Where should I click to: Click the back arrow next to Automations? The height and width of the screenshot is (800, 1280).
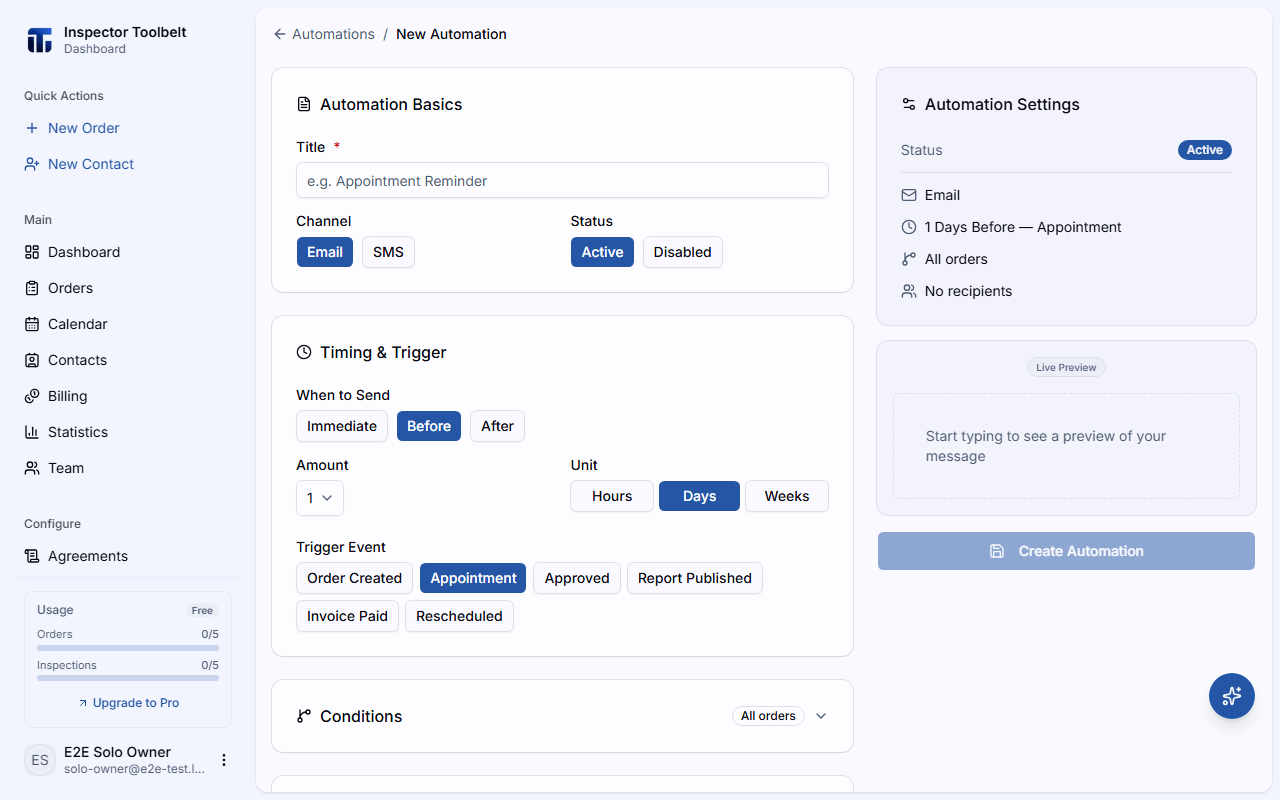point(280,34)
